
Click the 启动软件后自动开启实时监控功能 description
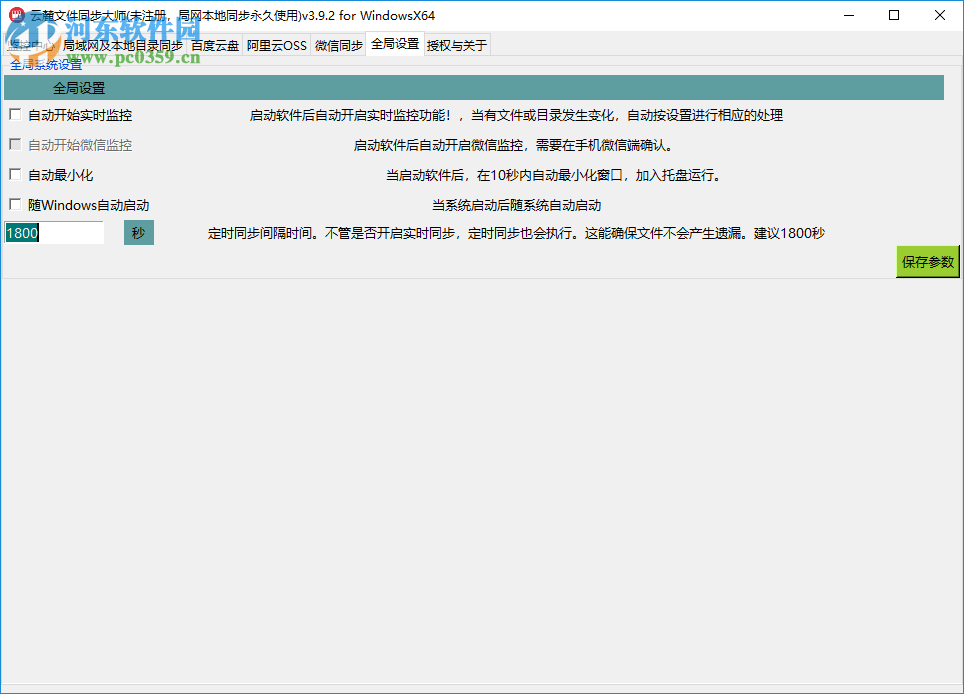point(516,115)
